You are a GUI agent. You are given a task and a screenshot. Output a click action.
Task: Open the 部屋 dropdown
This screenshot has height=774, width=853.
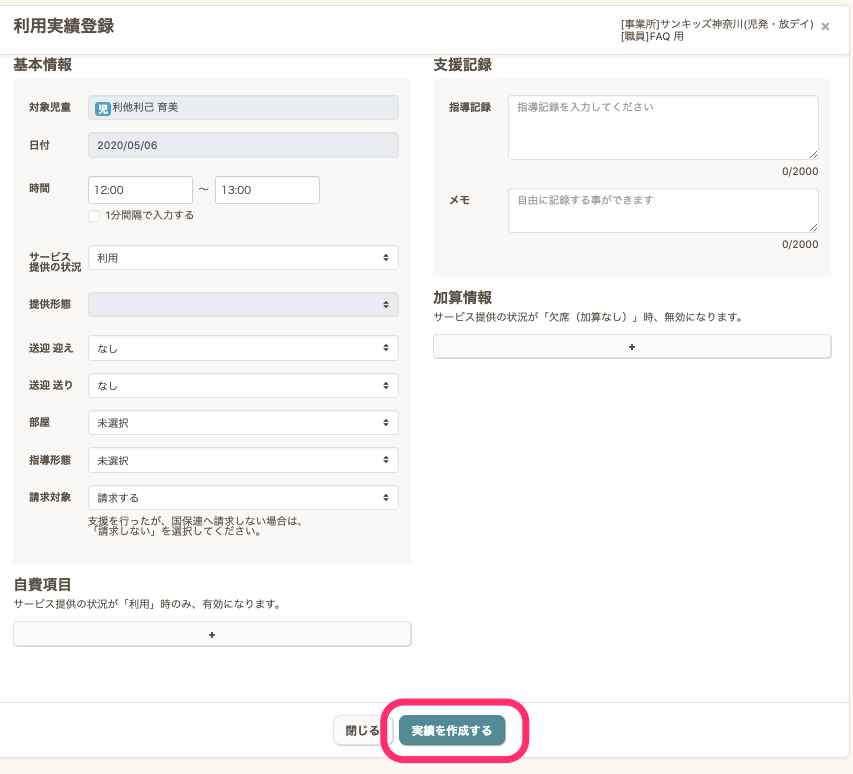pos(243,423)
